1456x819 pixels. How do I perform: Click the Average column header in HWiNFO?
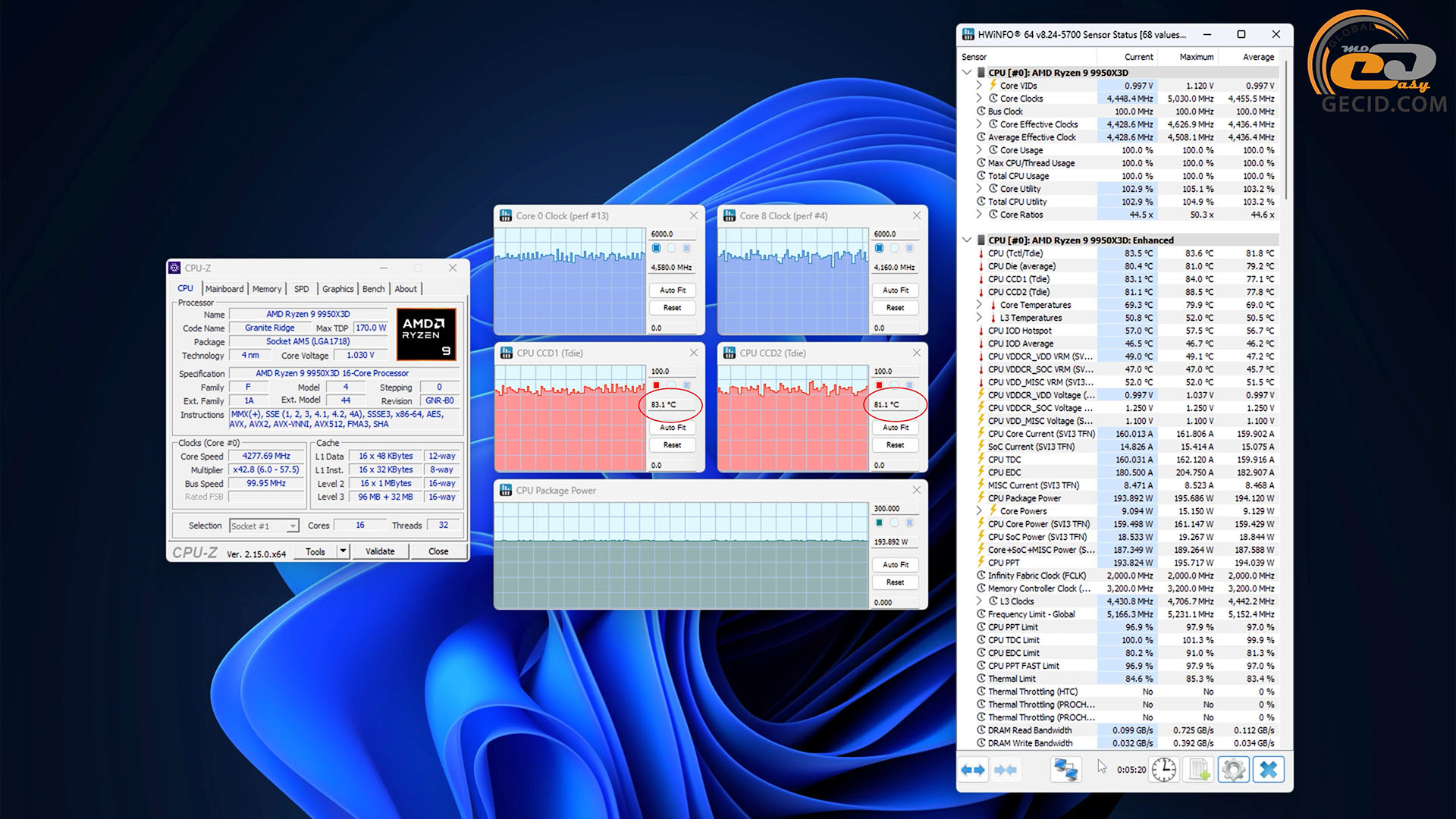[1258, 57]
